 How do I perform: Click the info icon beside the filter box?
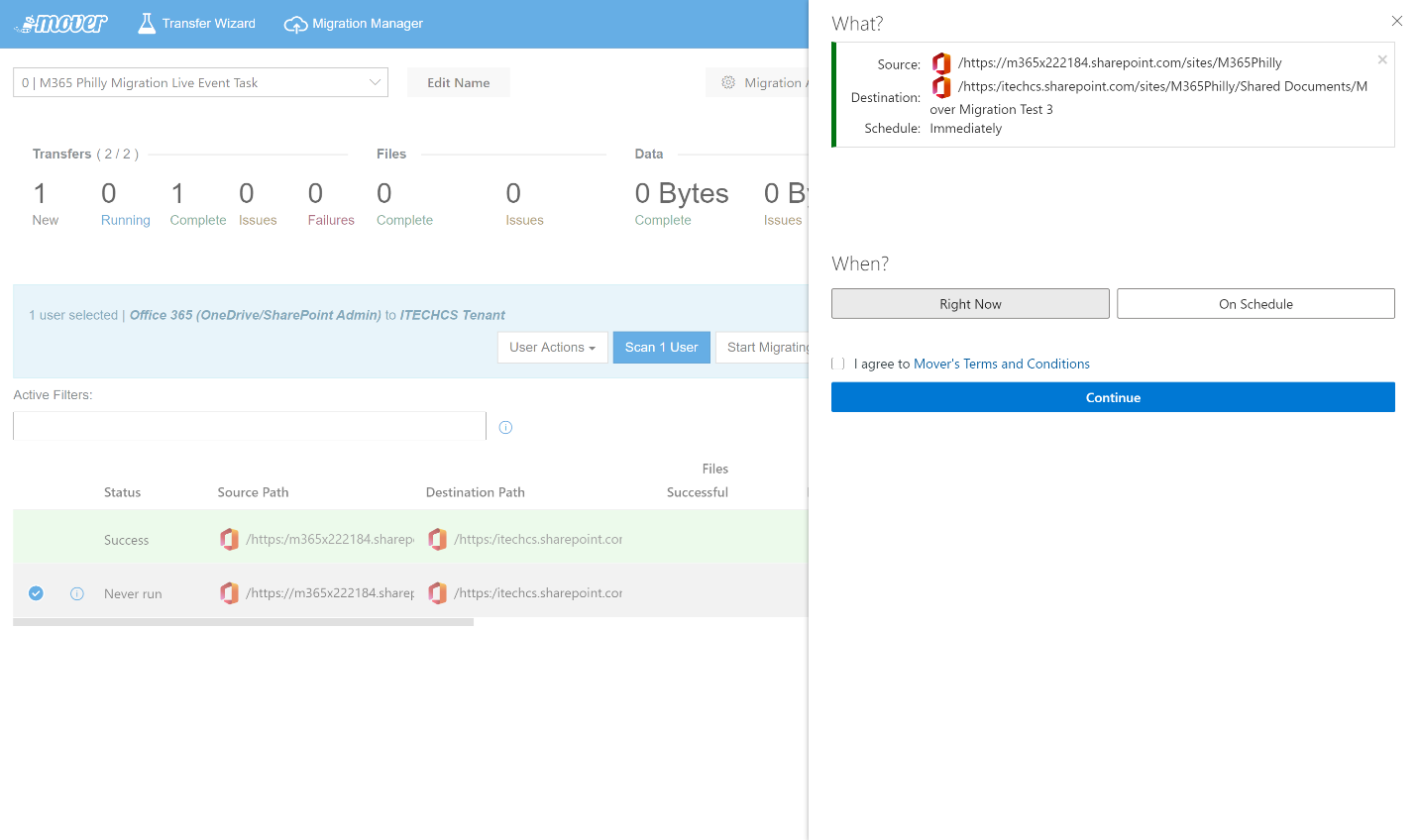(x=505, y=427)
